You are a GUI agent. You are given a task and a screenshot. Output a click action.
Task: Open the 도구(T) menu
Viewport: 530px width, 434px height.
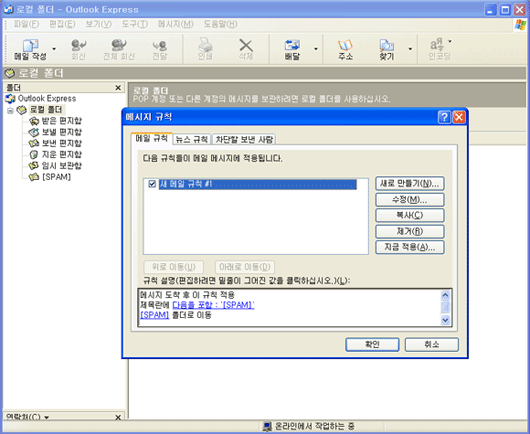tap(135, 24)
